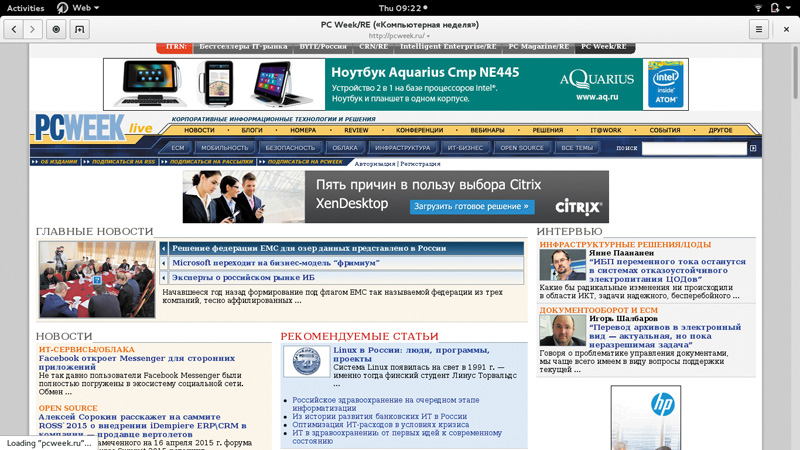The image size is (800, 450).
Task: Click the ОБ ИЗДАНИИ link
Action: coord(58,162)
